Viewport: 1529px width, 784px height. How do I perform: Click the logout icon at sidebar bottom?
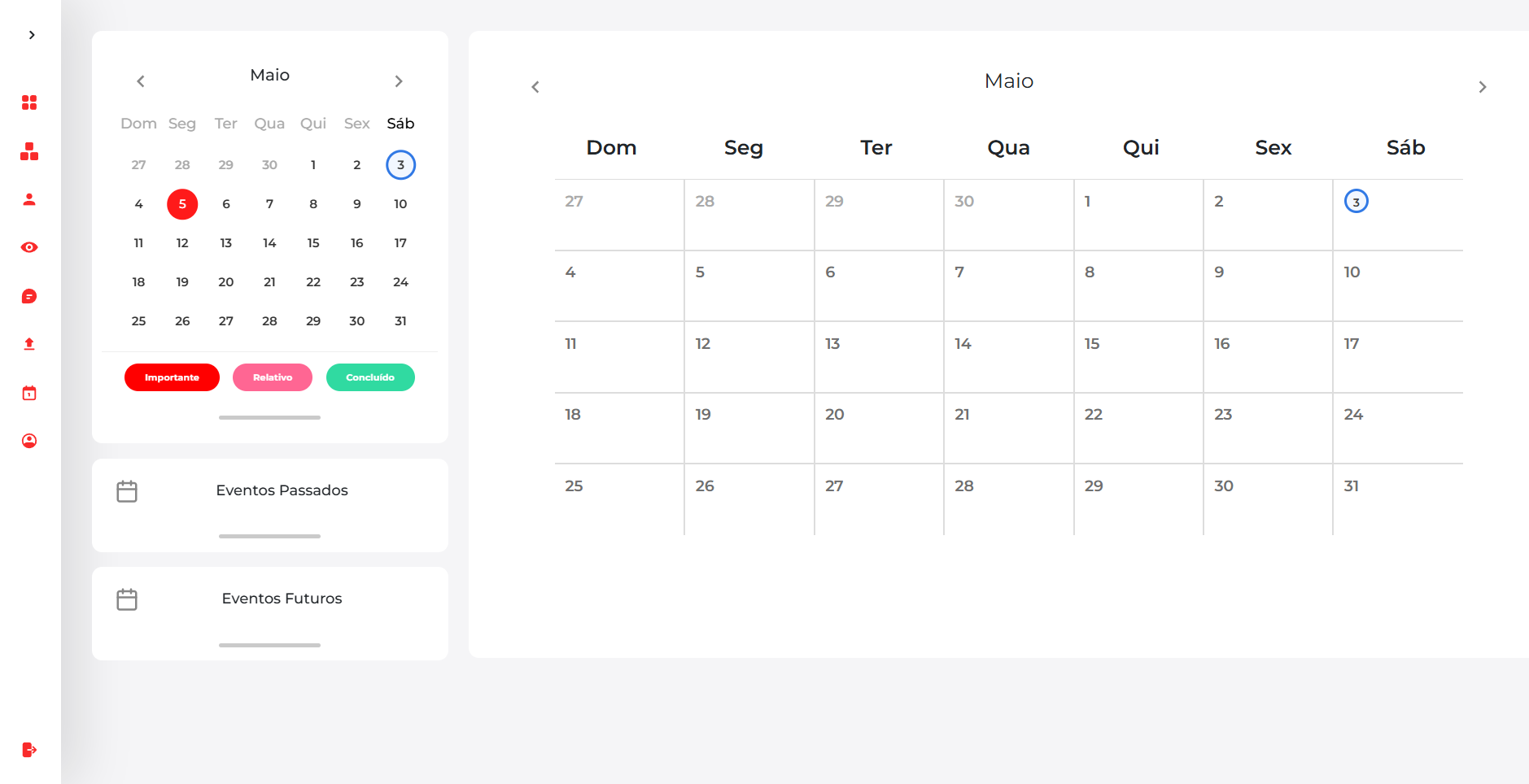29,750
